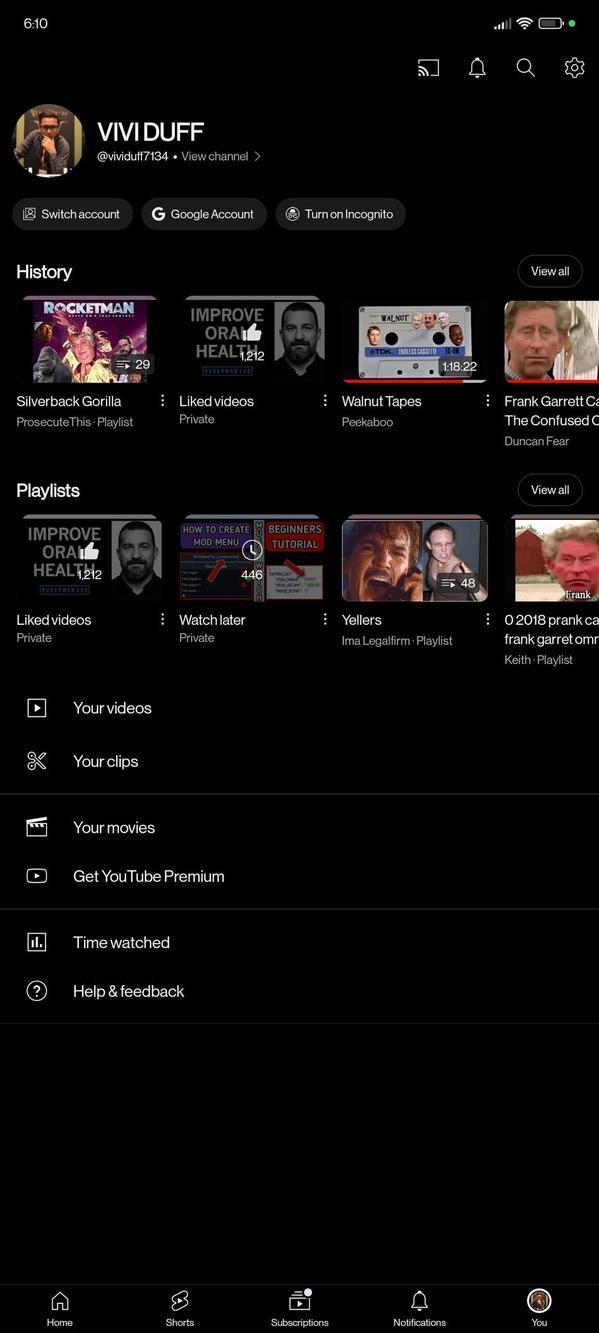
Task: View all Playlists
Action: point(550,490)
